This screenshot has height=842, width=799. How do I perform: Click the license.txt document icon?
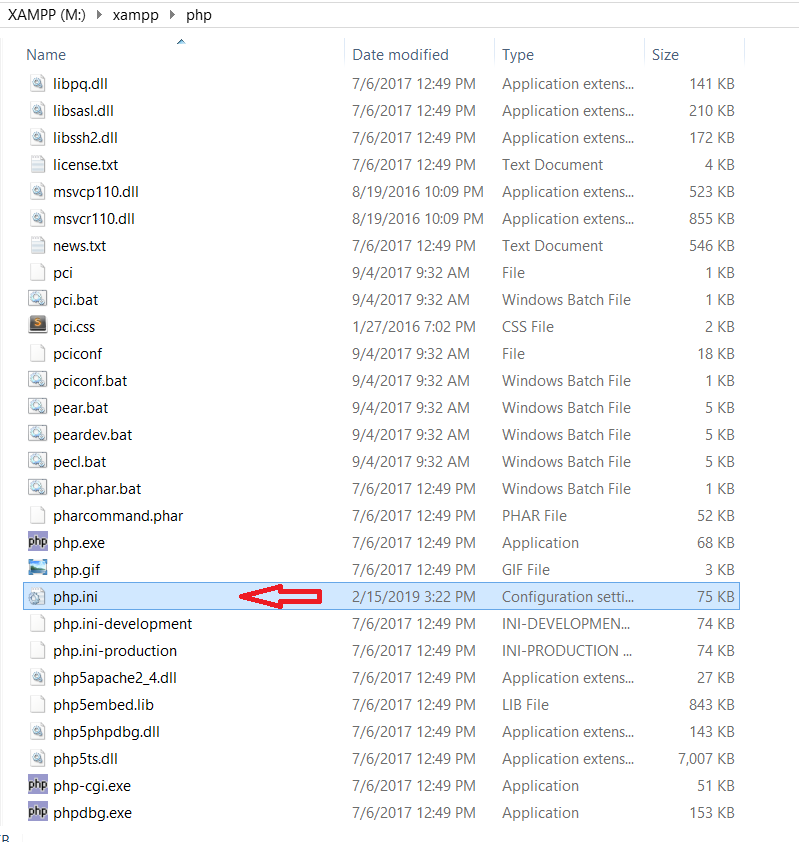pyautogui.click(x=38, y=164)
